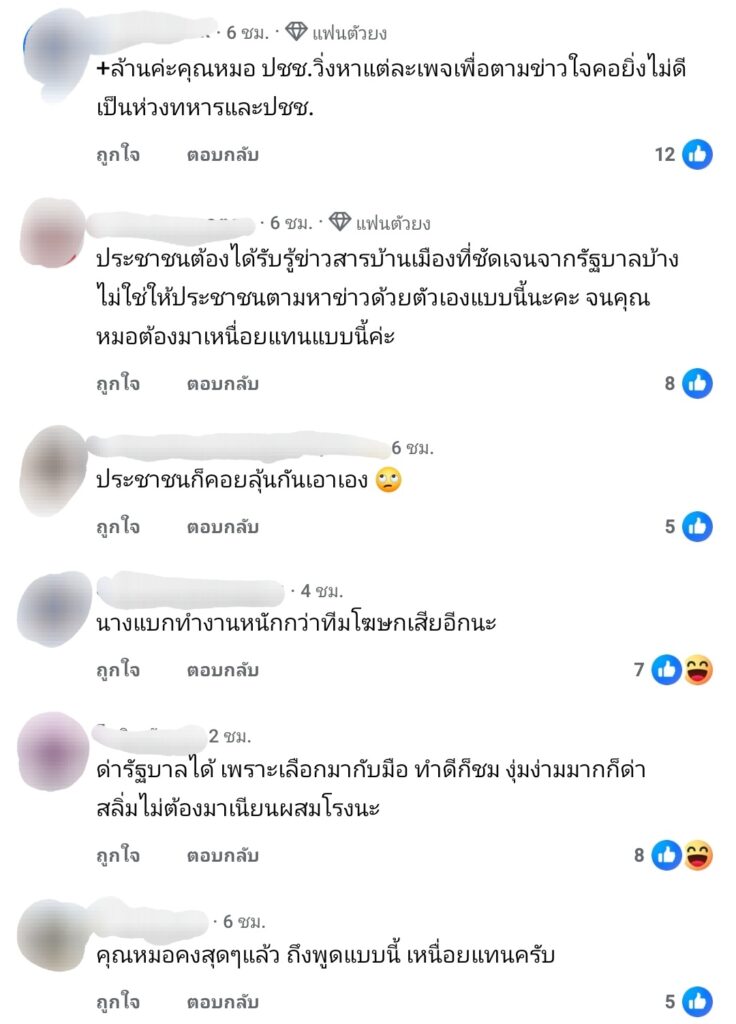Viewport: 736px width, 1024px height.
Task: Click the thumbs-up icon on the last comment
Action: (x=697, y=1002)
